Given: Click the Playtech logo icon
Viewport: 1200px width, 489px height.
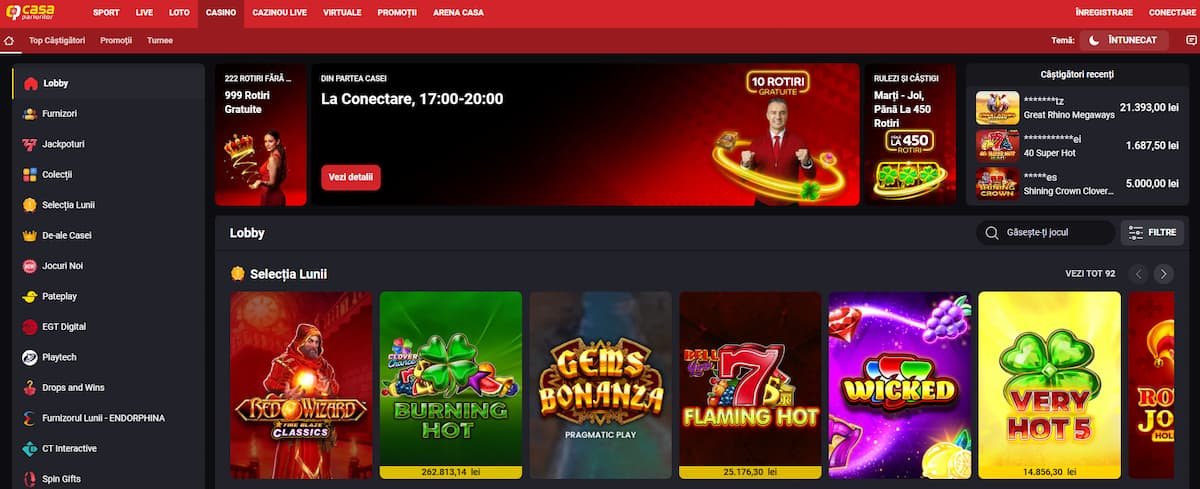Looking at the screenshot, I should pos(30,357).
